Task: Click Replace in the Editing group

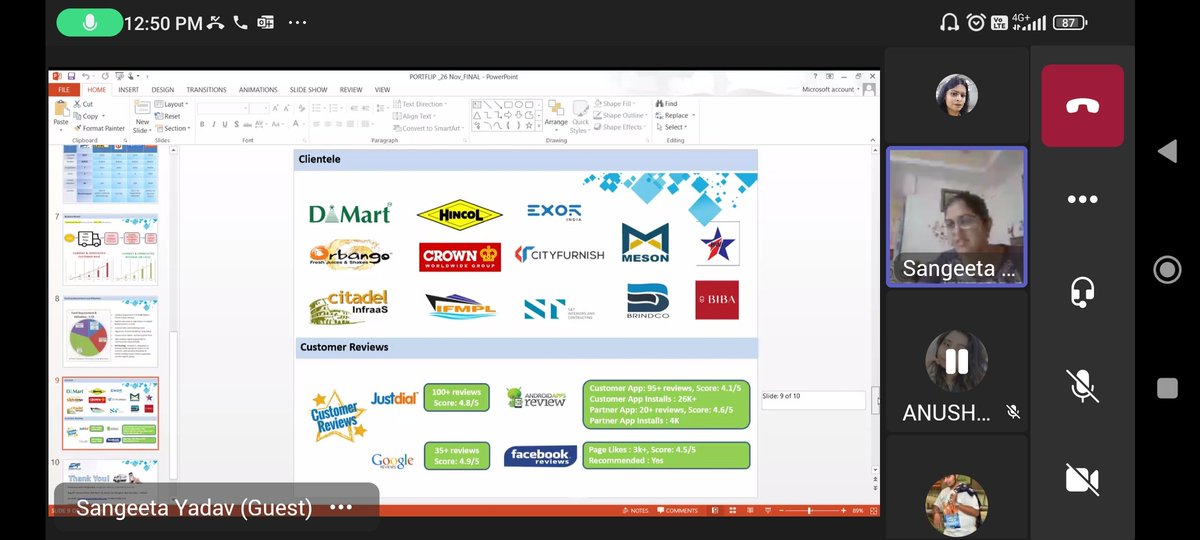Action: (x=675, y=116)
